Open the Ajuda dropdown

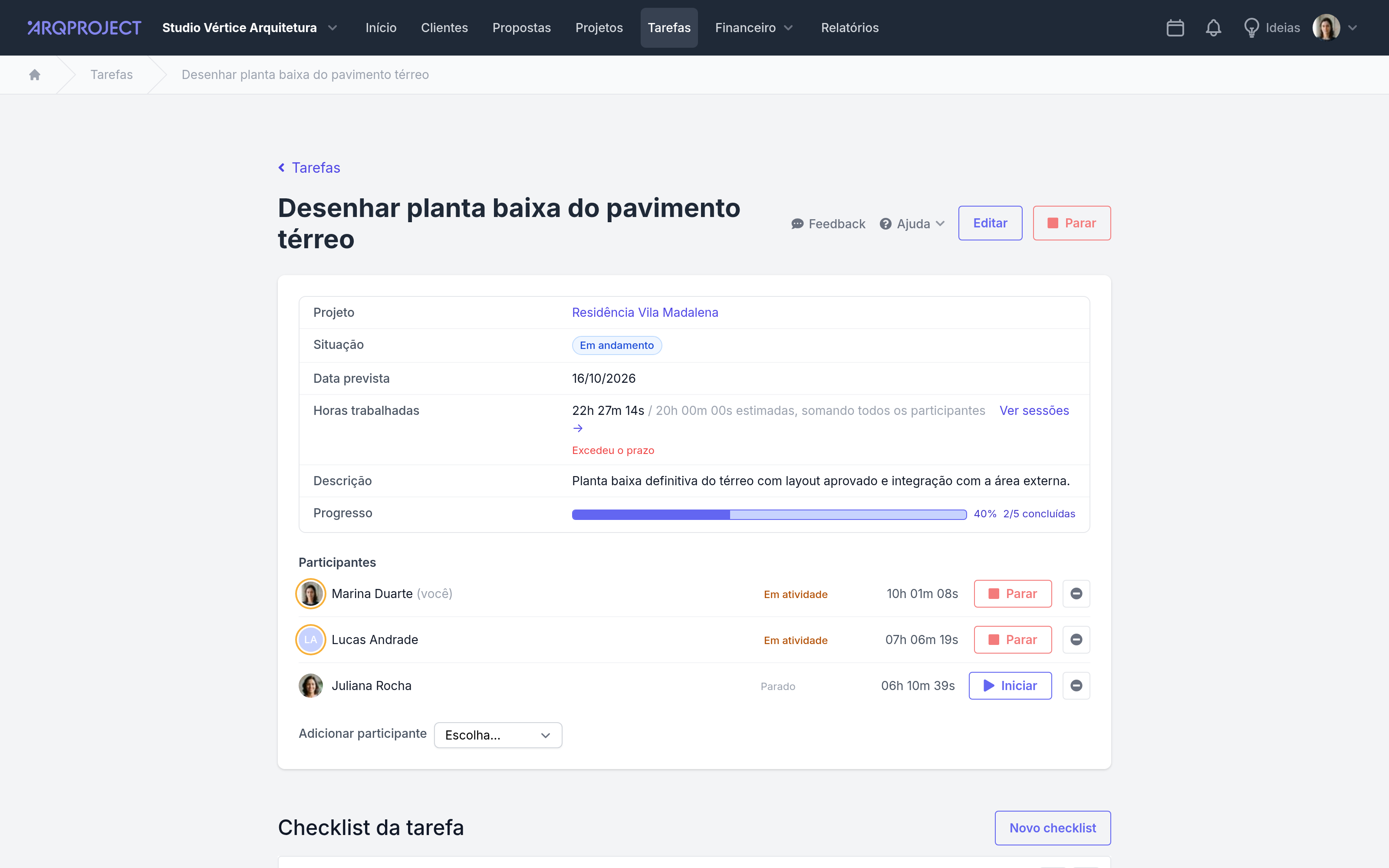click(x=912, y=224)
